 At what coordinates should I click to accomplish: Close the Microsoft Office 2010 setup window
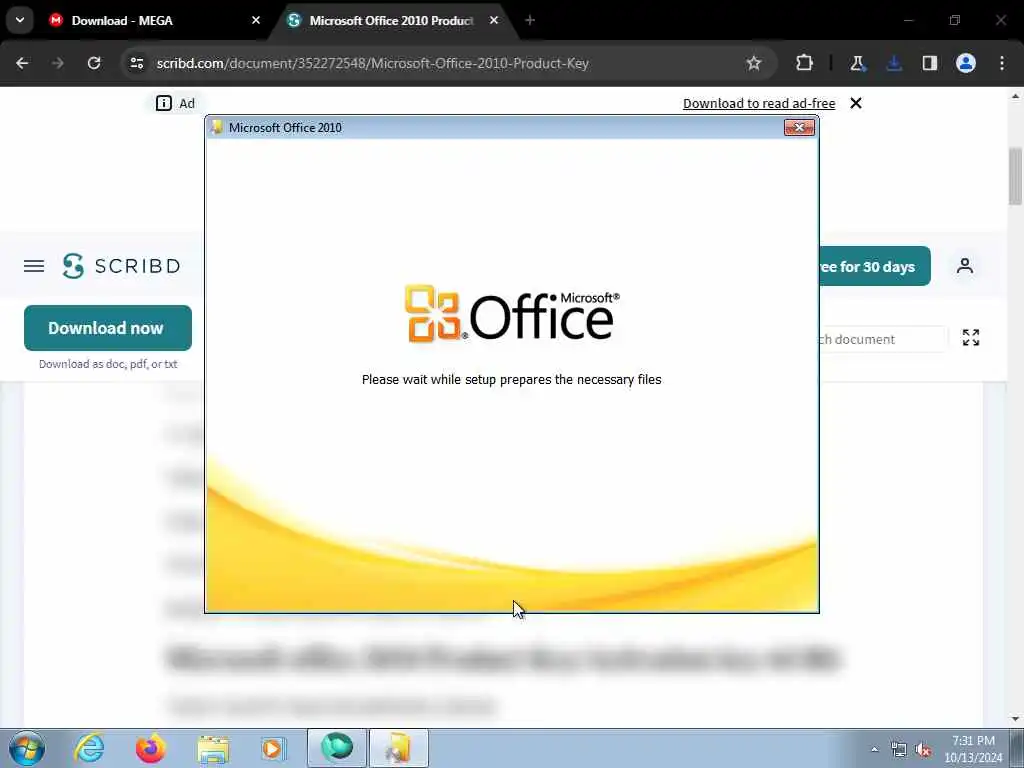click(799, 127)
